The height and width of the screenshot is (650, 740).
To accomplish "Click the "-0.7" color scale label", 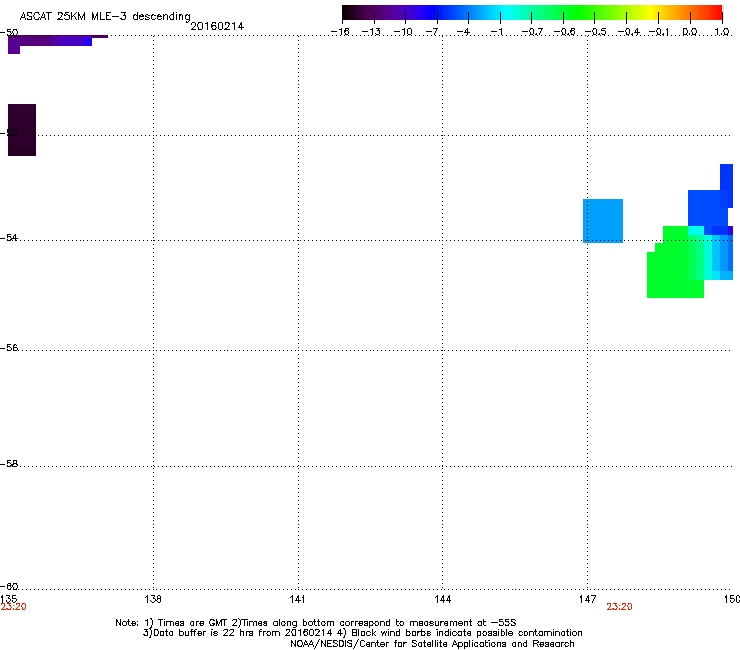I will coord(532,32).
